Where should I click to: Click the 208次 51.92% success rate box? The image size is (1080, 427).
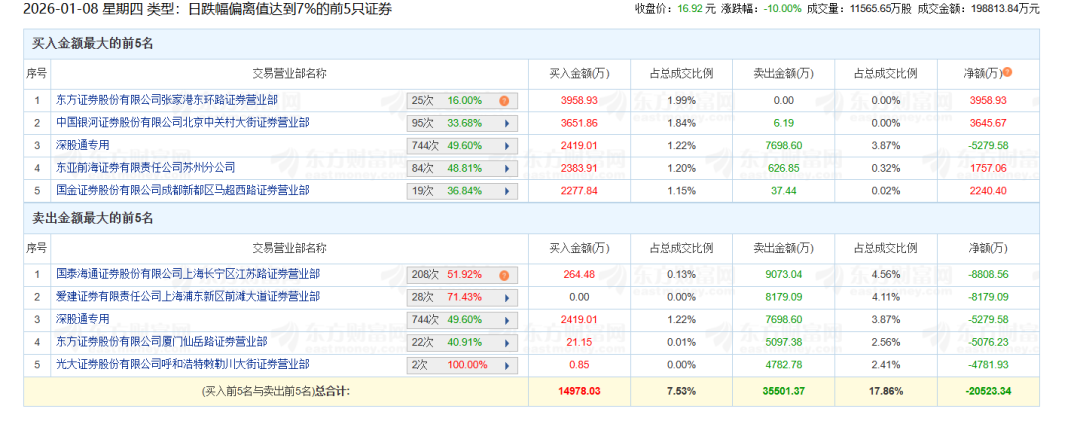pyautogui.click(x=461, y=275)
